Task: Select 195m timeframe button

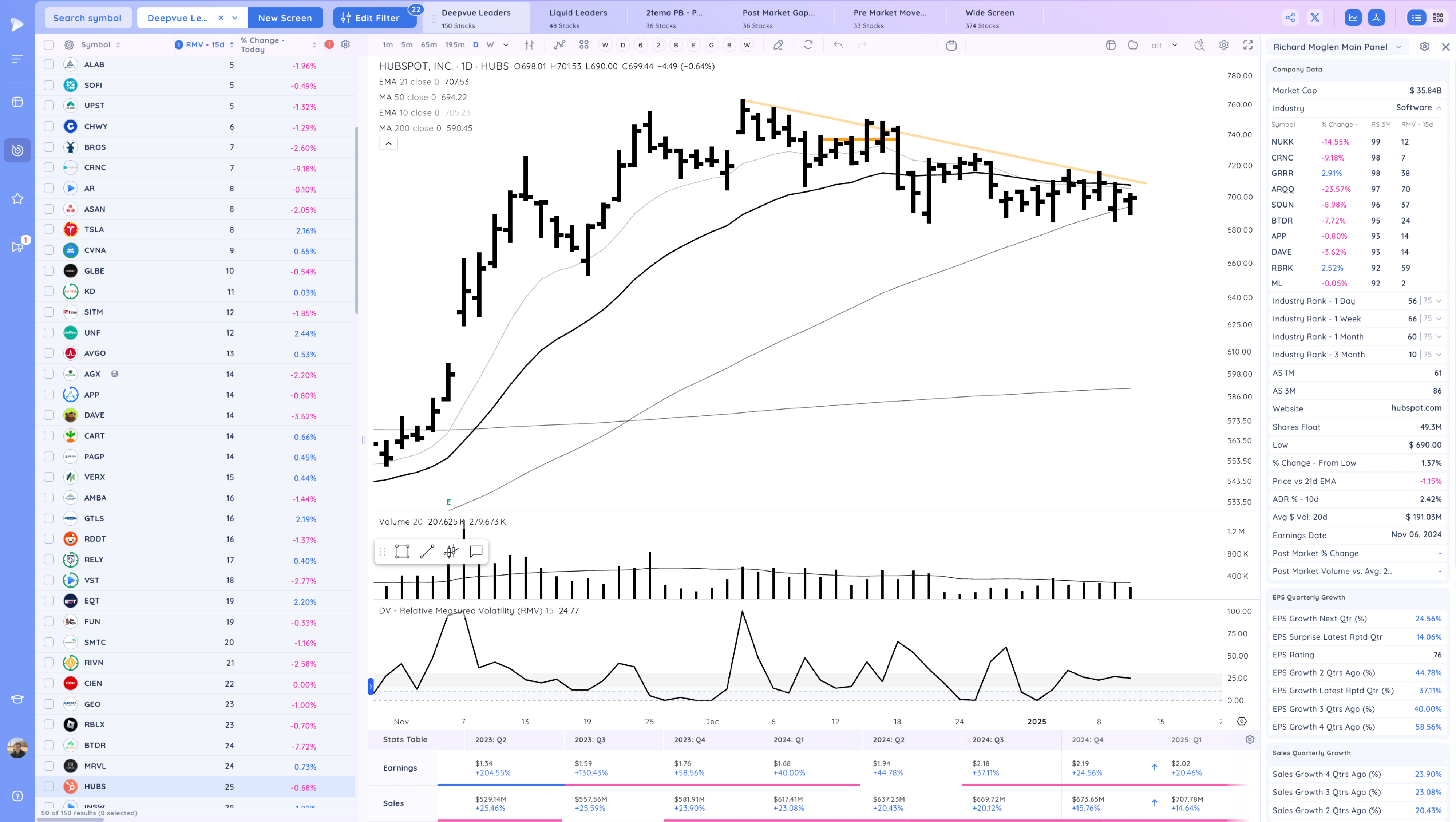Action: (454, 45)
